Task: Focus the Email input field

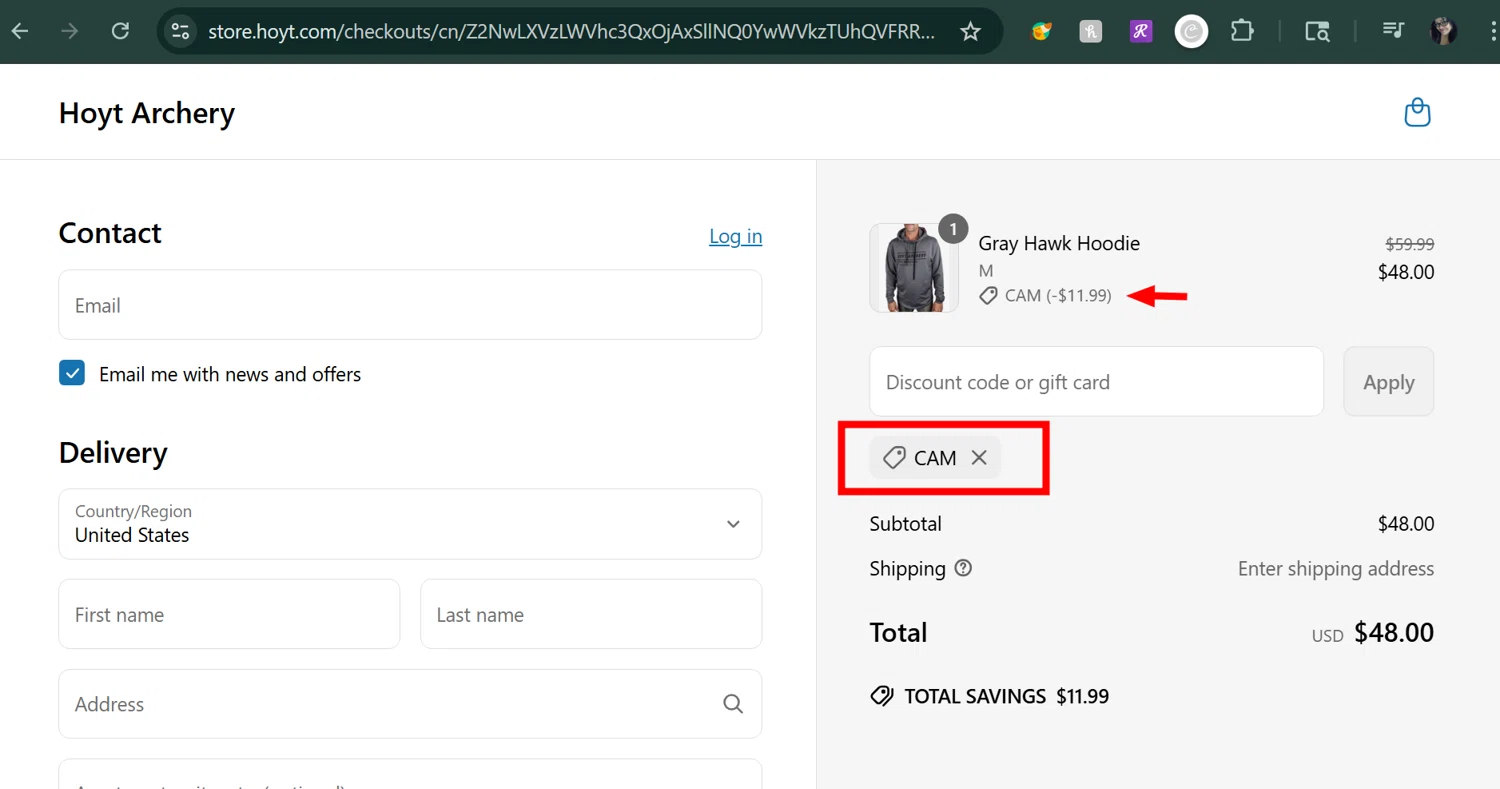Action: click(410, 305)
